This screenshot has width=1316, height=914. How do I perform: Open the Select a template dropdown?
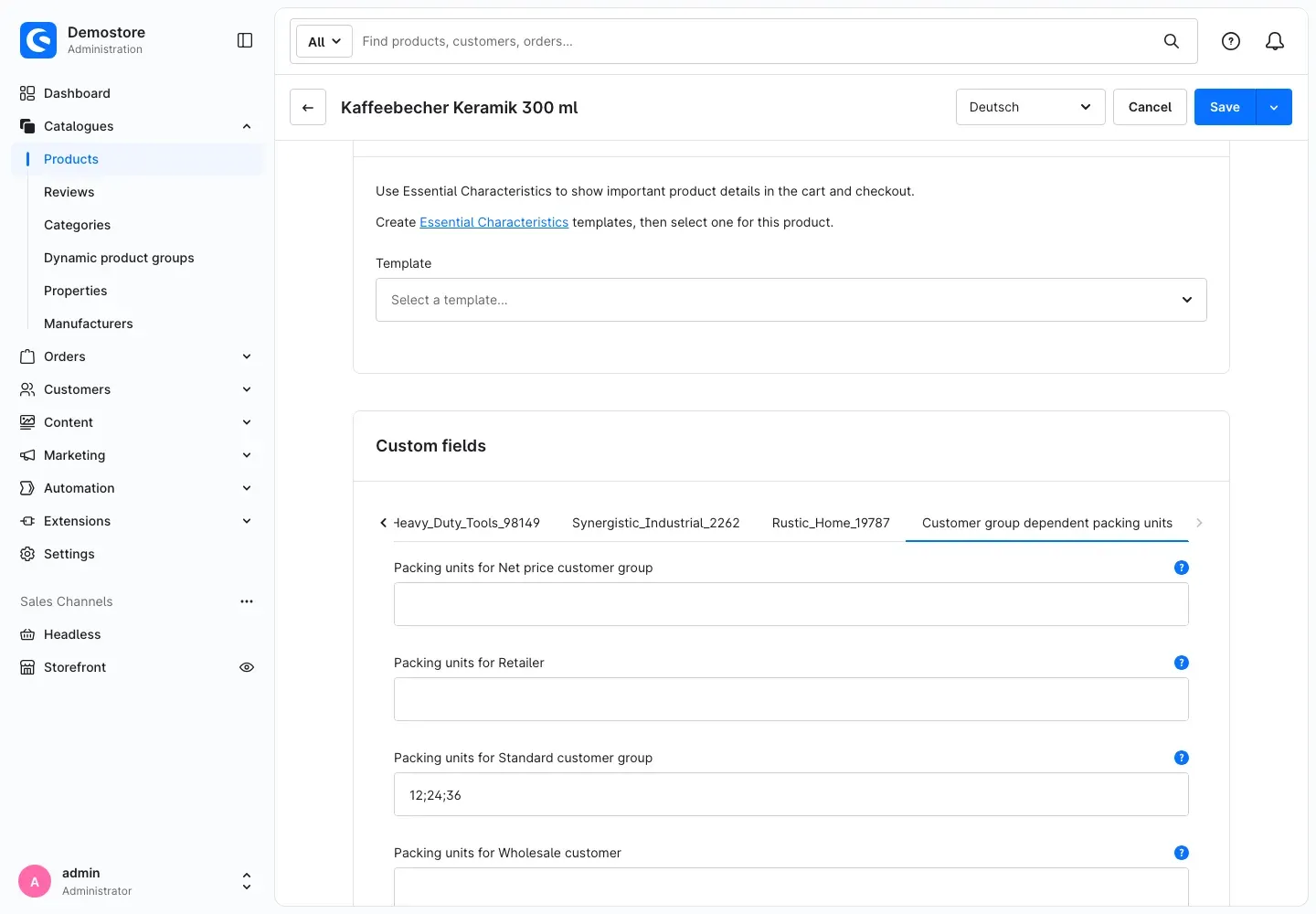[x=791, y=300]
